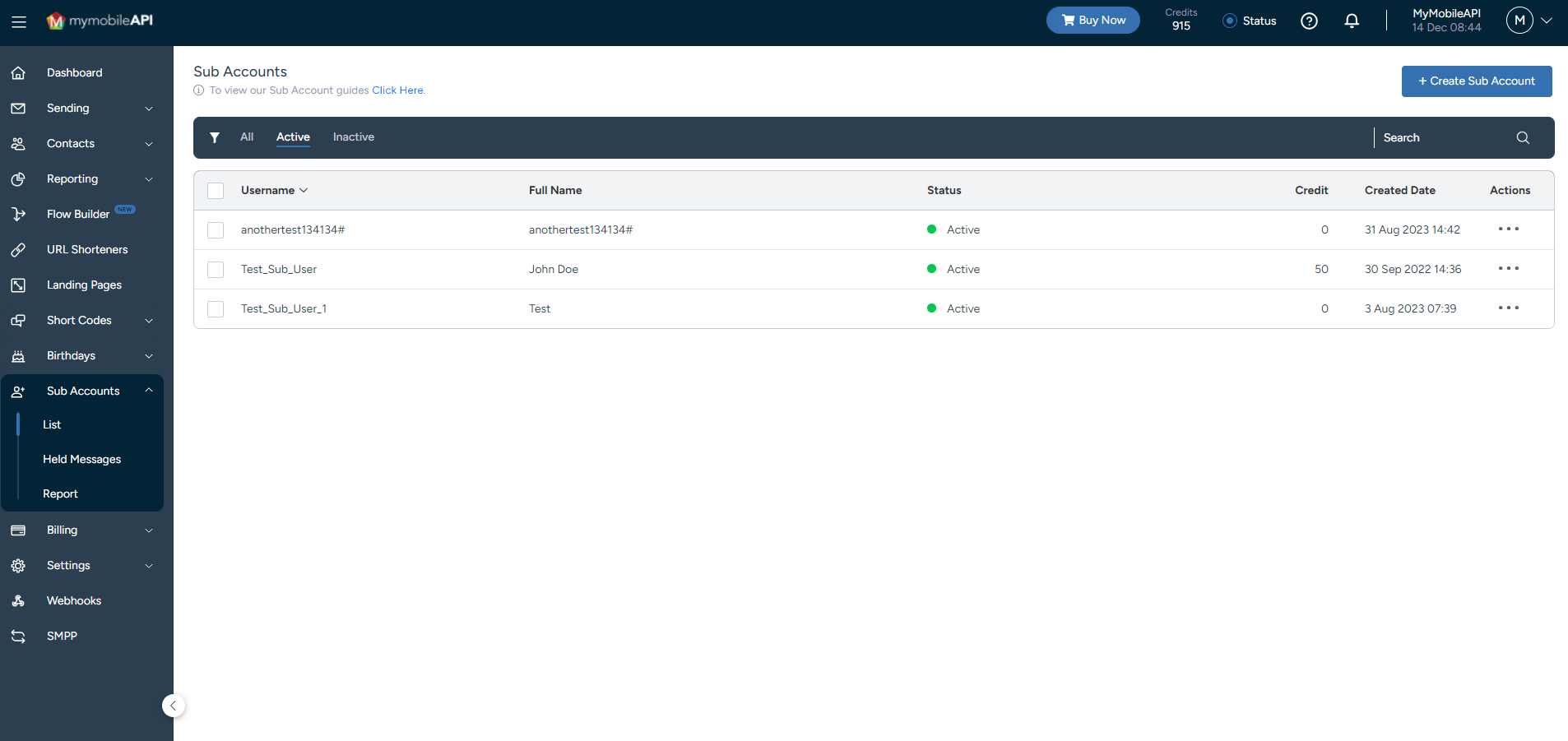Focus the Search input field
Image resolution: width=1568 pixels, height=741 pixels.
(1446, 137)
